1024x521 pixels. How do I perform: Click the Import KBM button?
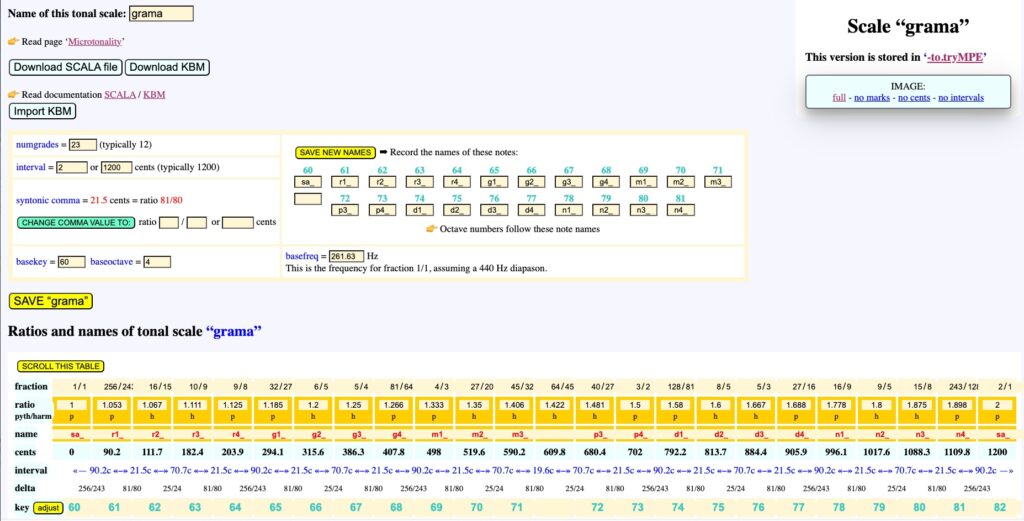click(x=42, y=111)
